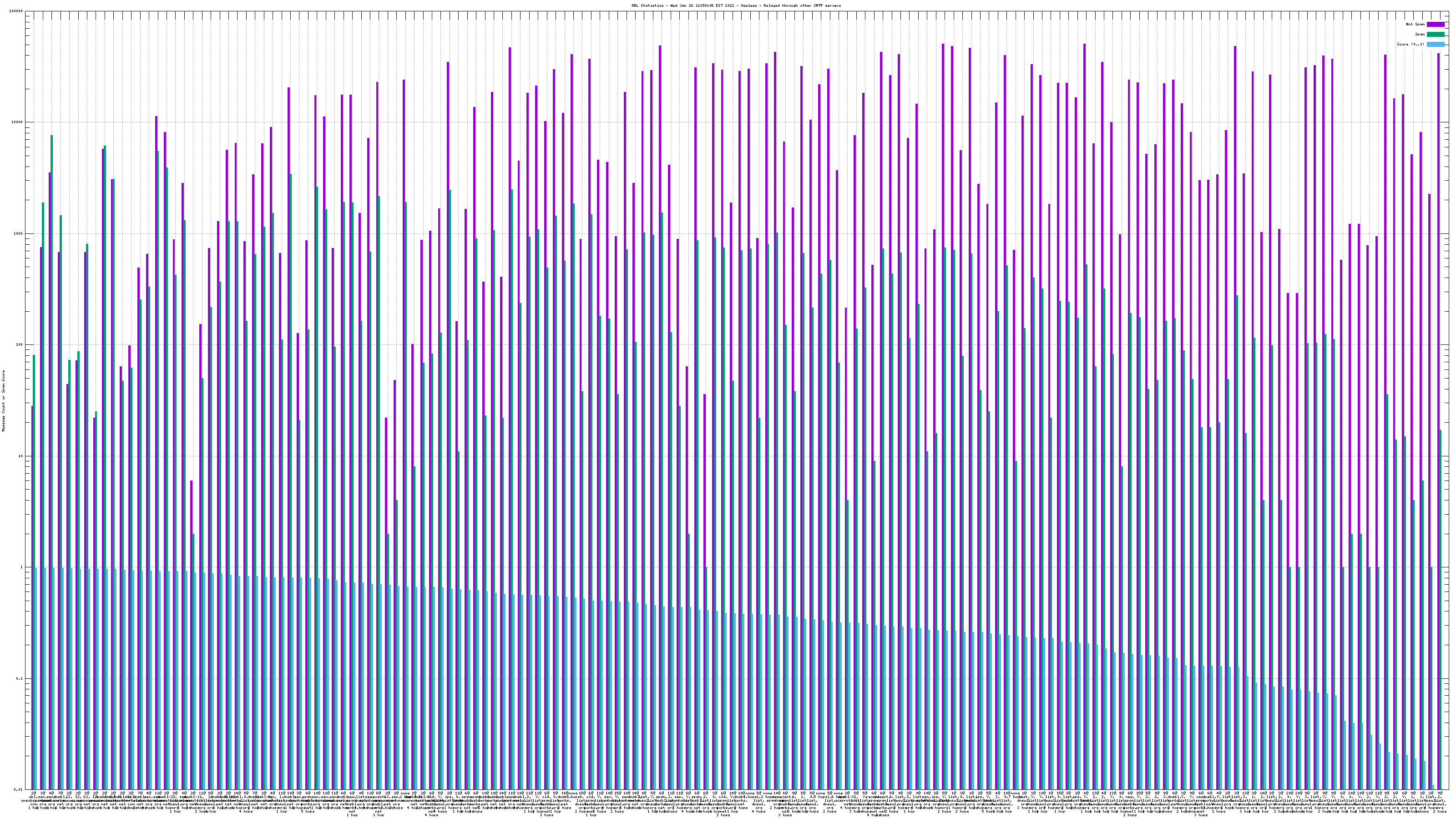Click the 1000 y-axis tick label

click(19, 233)
